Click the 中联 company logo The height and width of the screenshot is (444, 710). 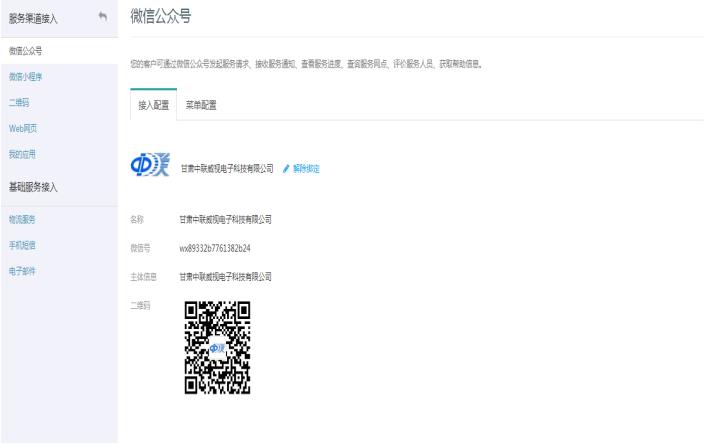click(150, 167)
